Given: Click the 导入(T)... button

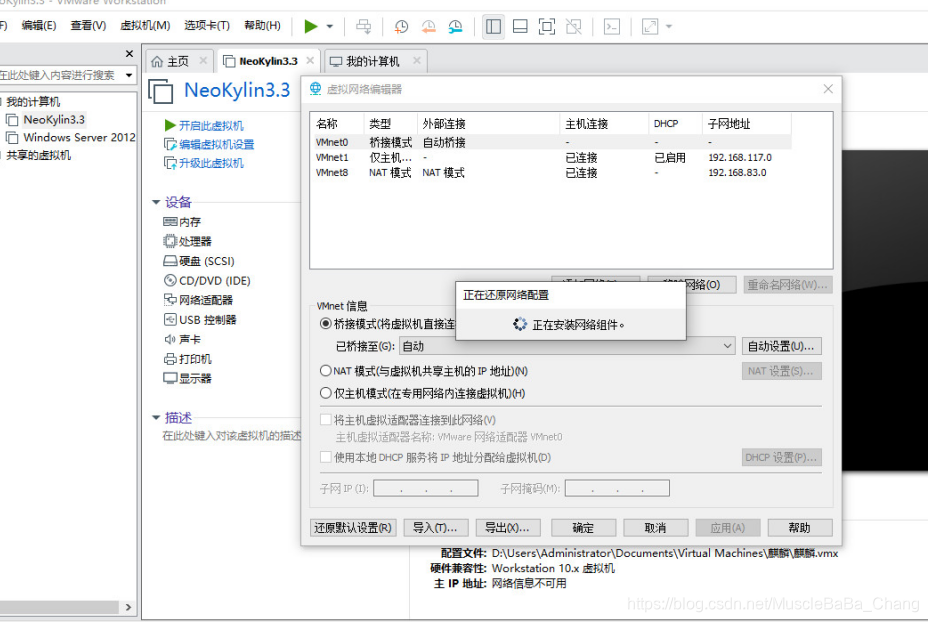Looking at the screenshot, I should pos(435,528).
